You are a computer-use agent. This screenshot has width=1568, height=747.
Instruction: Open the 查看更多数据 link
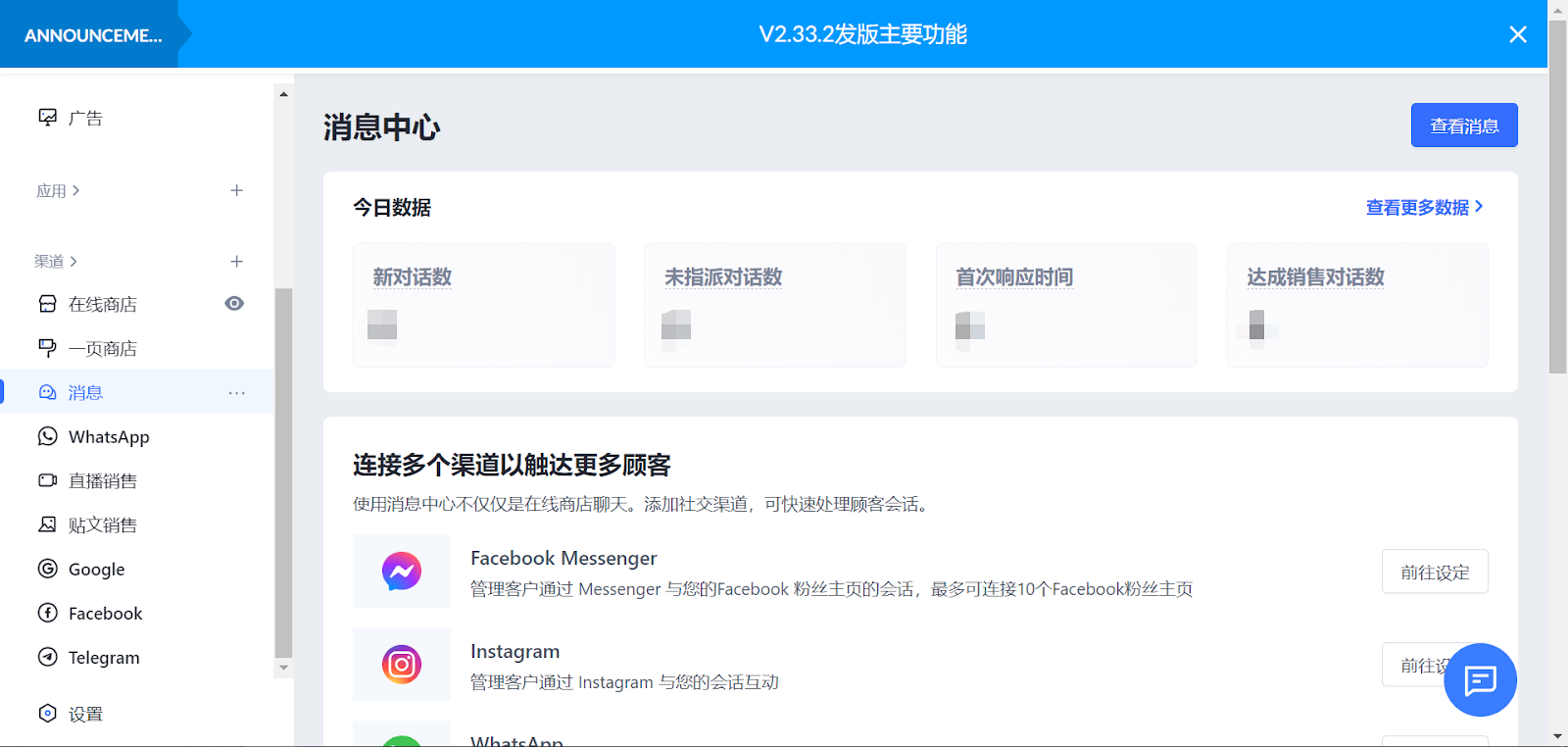pos(1424,207)
